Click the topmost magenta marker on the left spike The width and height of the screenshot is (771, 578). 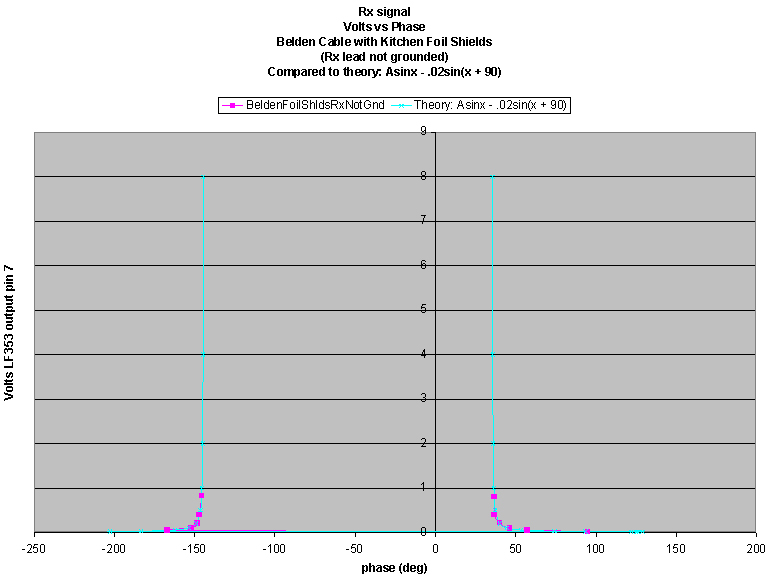click(201, 495)
